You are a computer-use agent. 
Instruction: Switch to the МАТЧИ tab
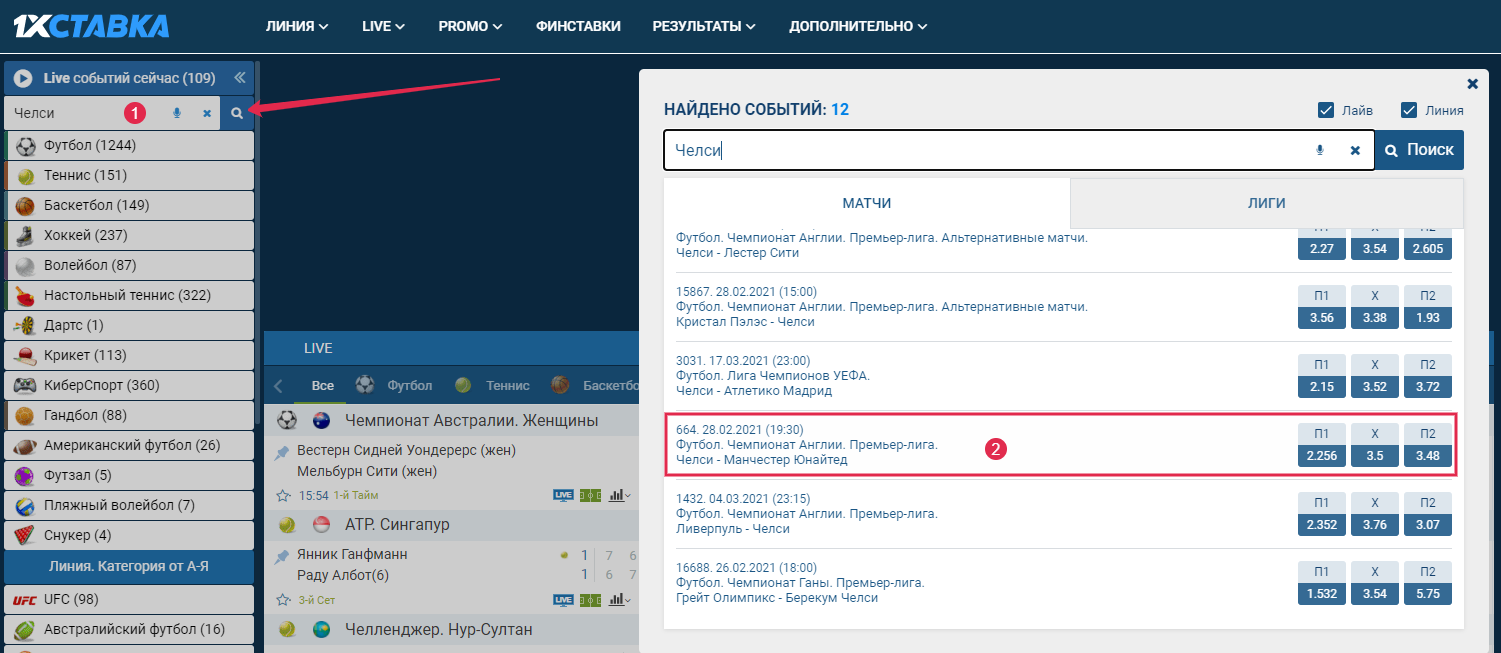(867, 203)
